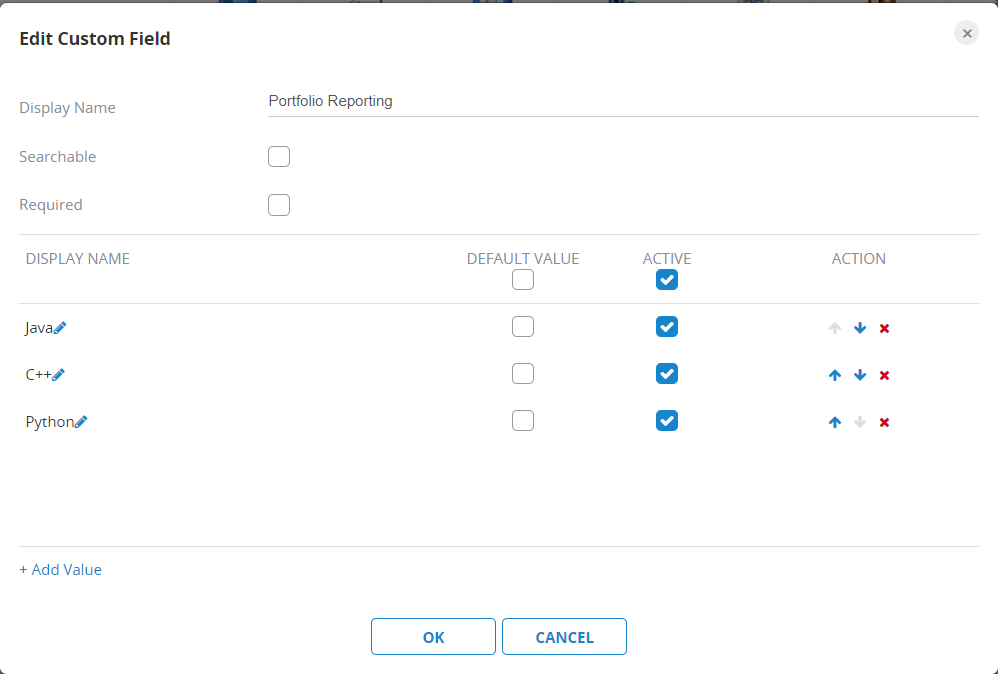Move Python up with the arrow
998x674 pixels.
pos(835,422)
